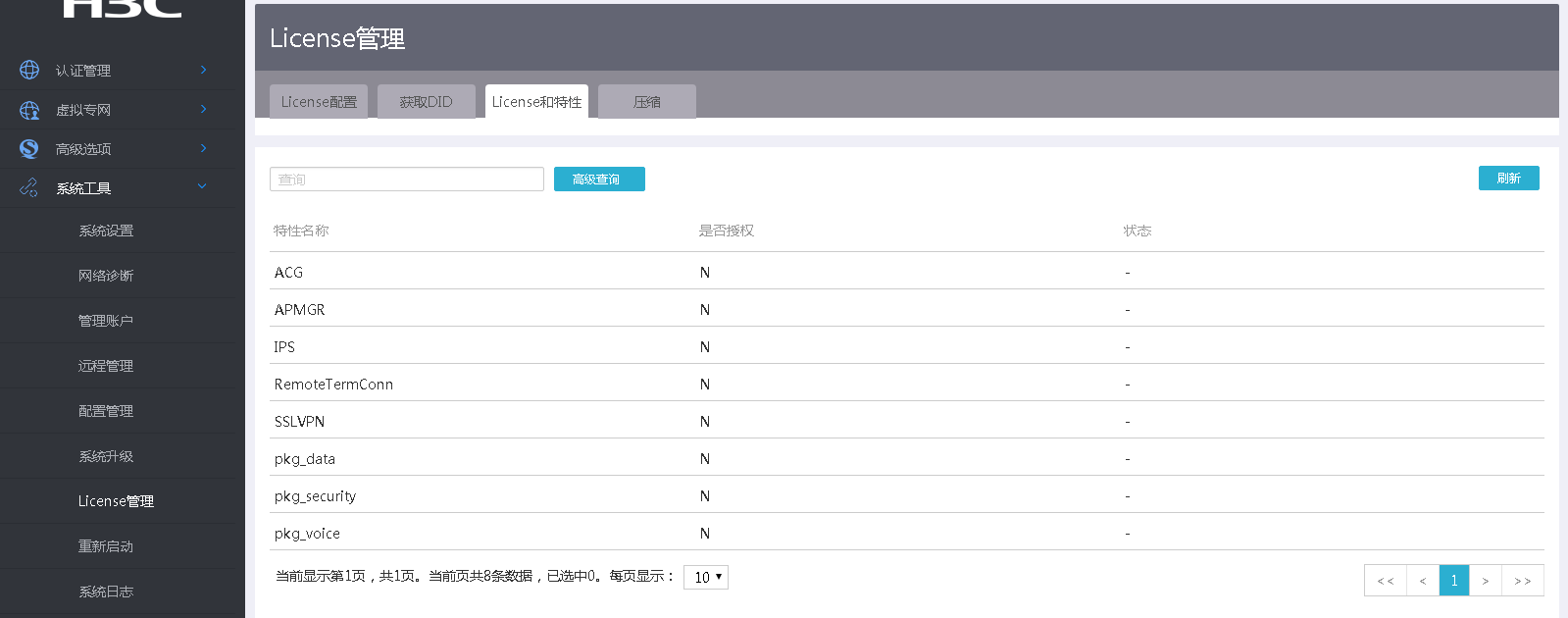Click the 状态 column header
Screen dimensions: 1568x618
(x=1138, y=231)
